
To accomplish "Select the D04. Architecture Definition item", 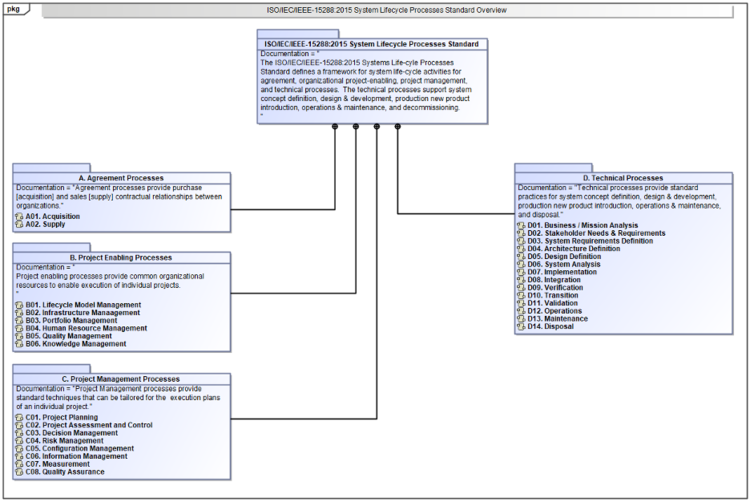I will pos(573,249).
